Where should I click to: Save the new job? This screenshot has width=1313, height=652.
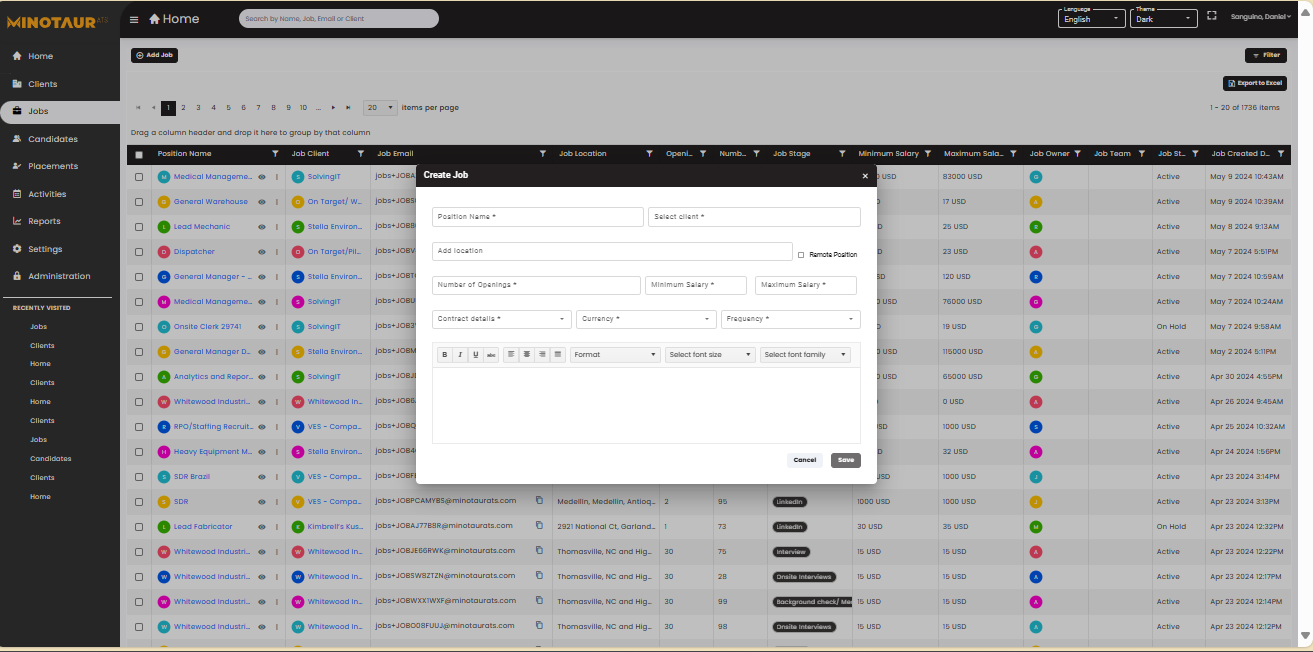845,460
